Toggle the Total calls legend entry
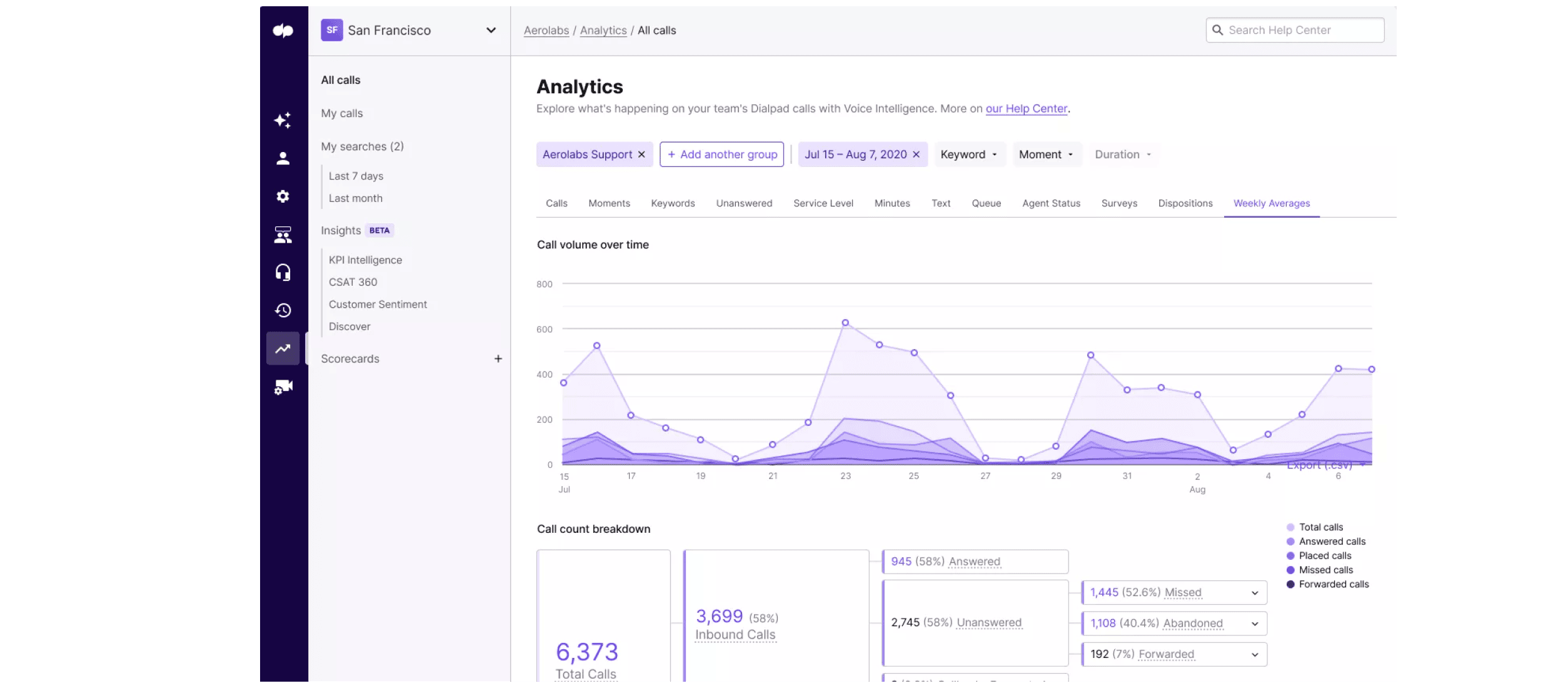The width and height of the screenshot is (1568, 693). tap(1320, 527)
